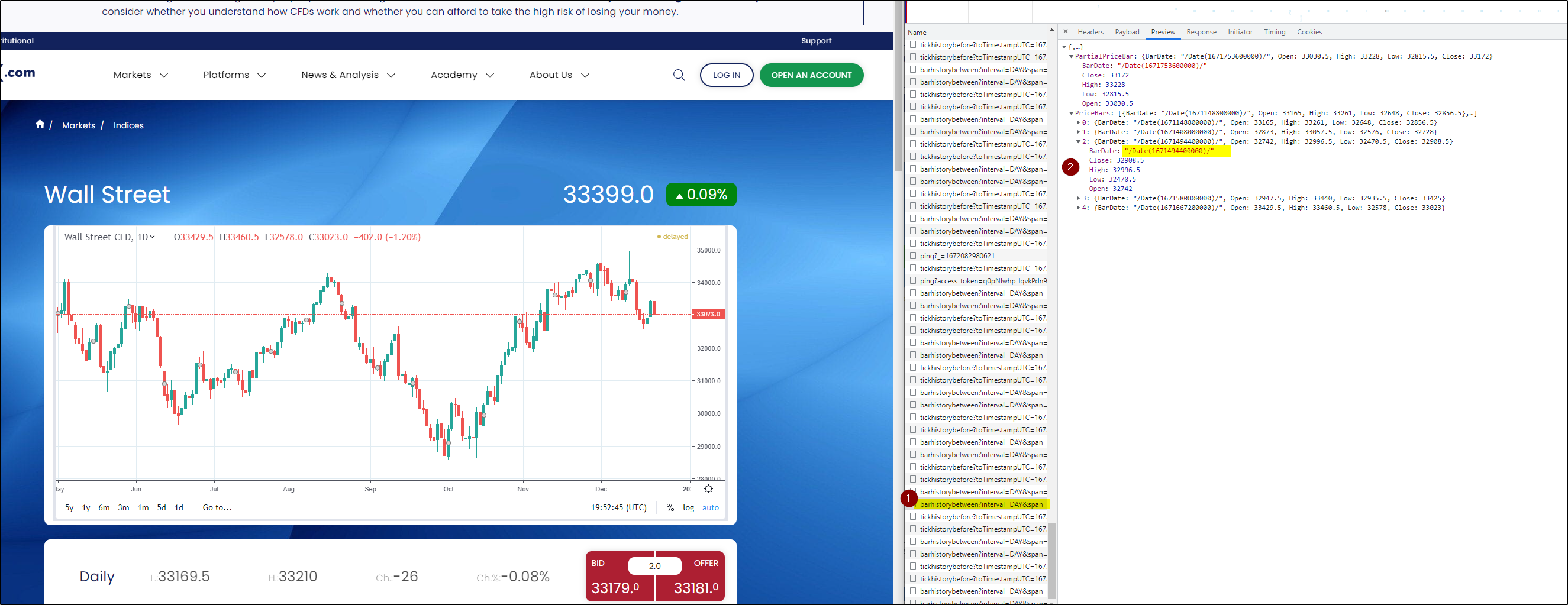
Task: Switch to the Headers tab
Action: point(1089,32)
